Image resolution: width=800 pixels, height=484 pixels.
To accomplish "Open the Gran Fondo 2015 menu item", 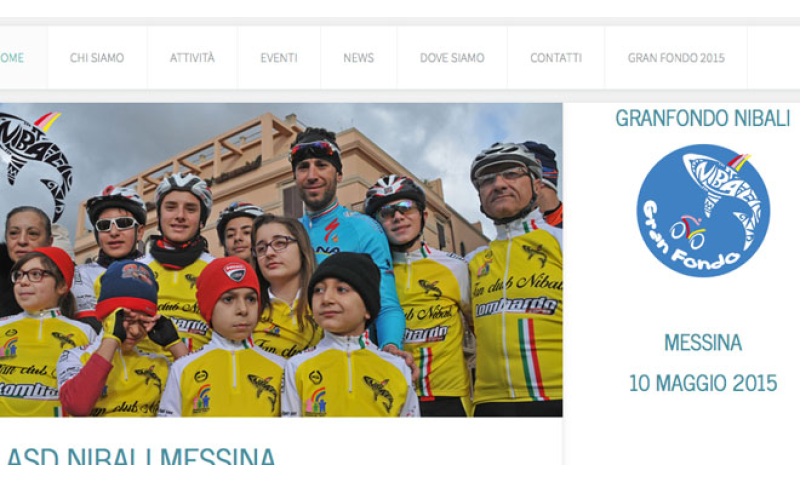I will point(676,58).
